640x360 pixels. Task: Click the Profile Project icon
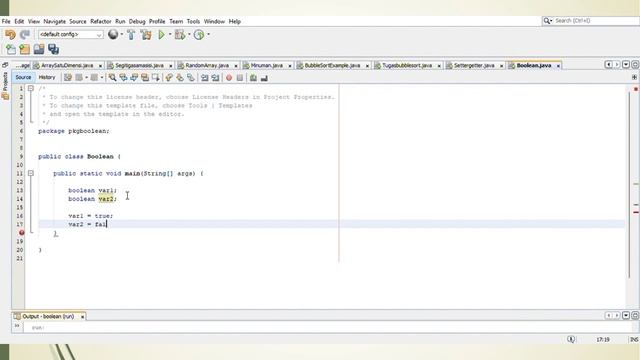(x=199, y=35)
